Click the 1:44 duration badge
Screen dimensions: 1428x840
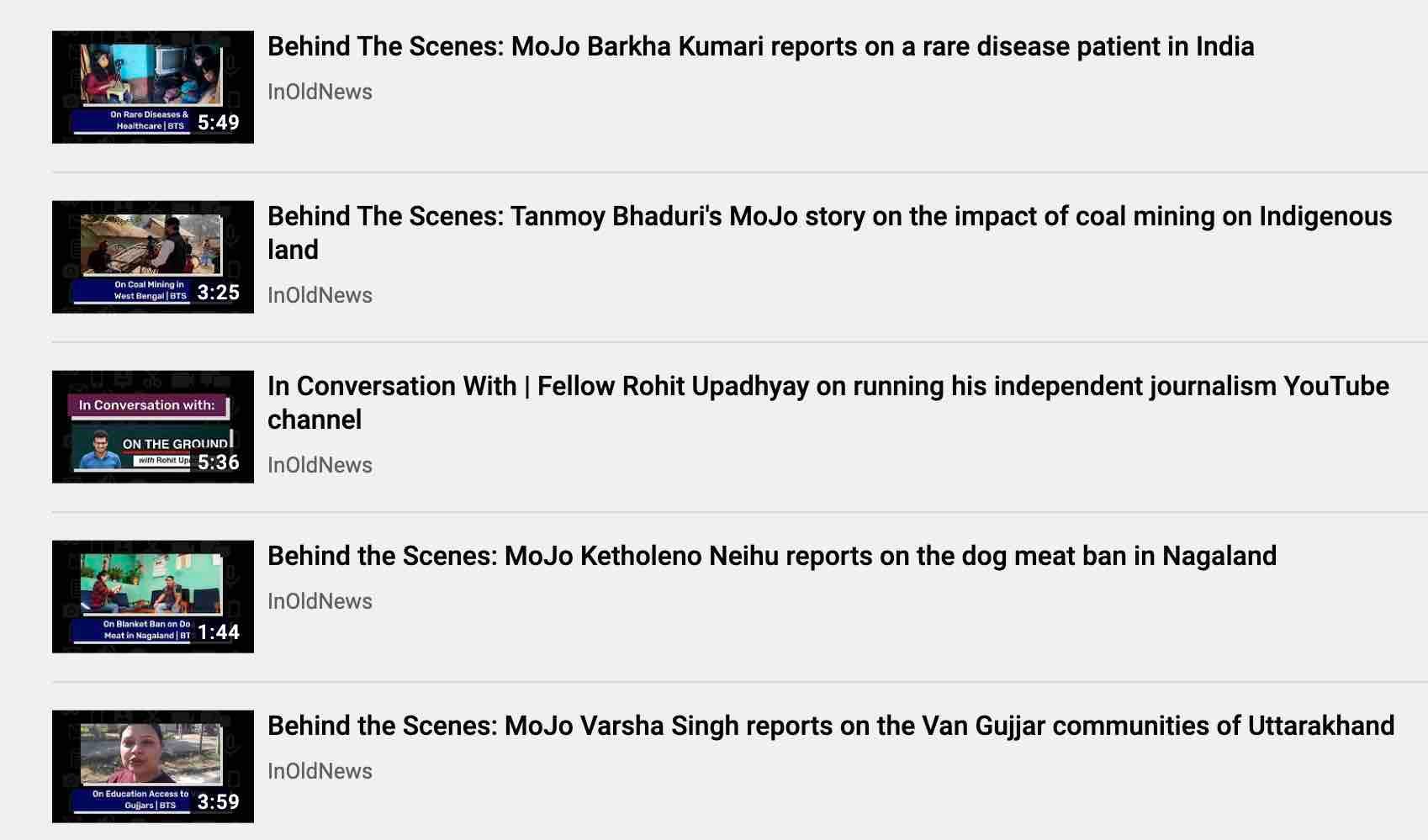pyautogui.click(x=219, y=632)
